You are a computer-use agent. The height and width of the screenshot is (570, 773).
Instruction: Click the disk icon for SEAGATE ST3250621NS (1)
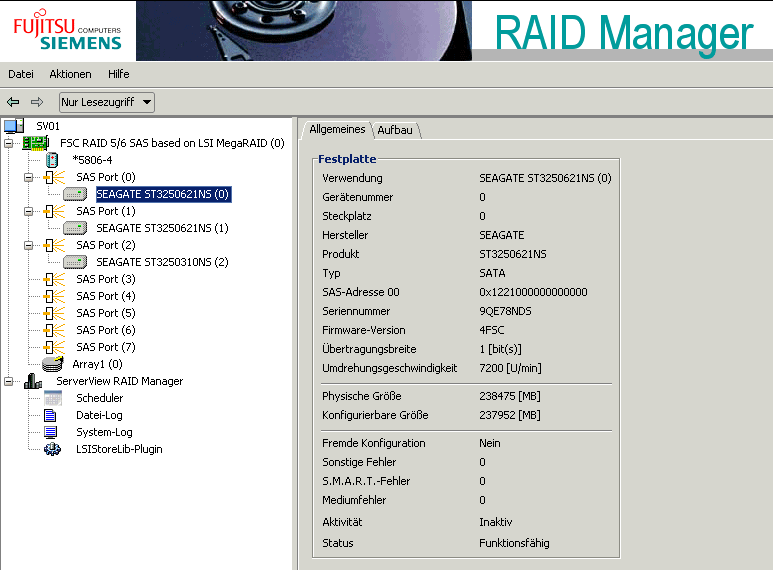pyautogui.click(x=75, y=228)
